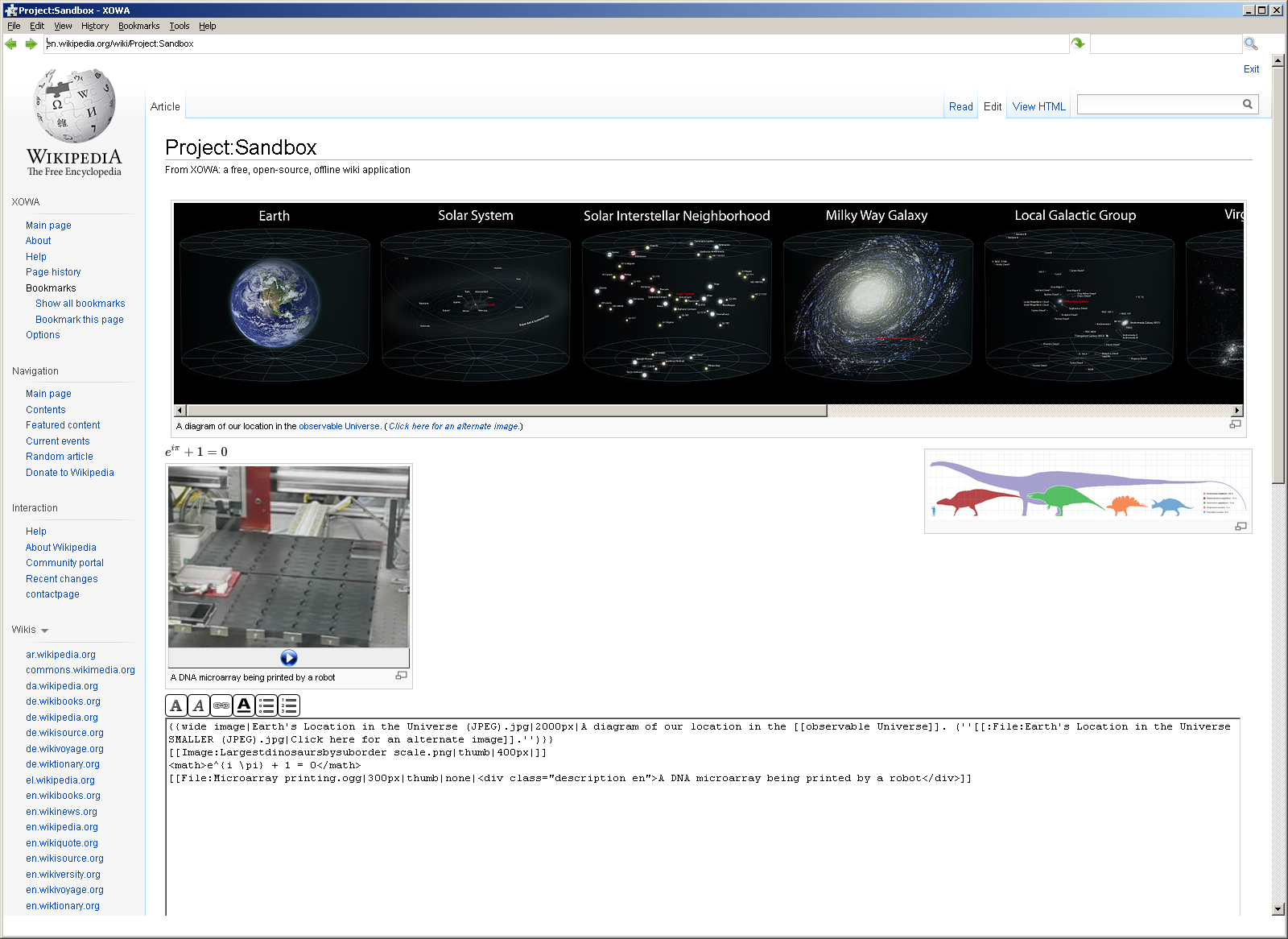Image resolution: width=1288 pixels, height=939 pixels.
Task: Play the DNA microarray video
Action: point(289,658)
